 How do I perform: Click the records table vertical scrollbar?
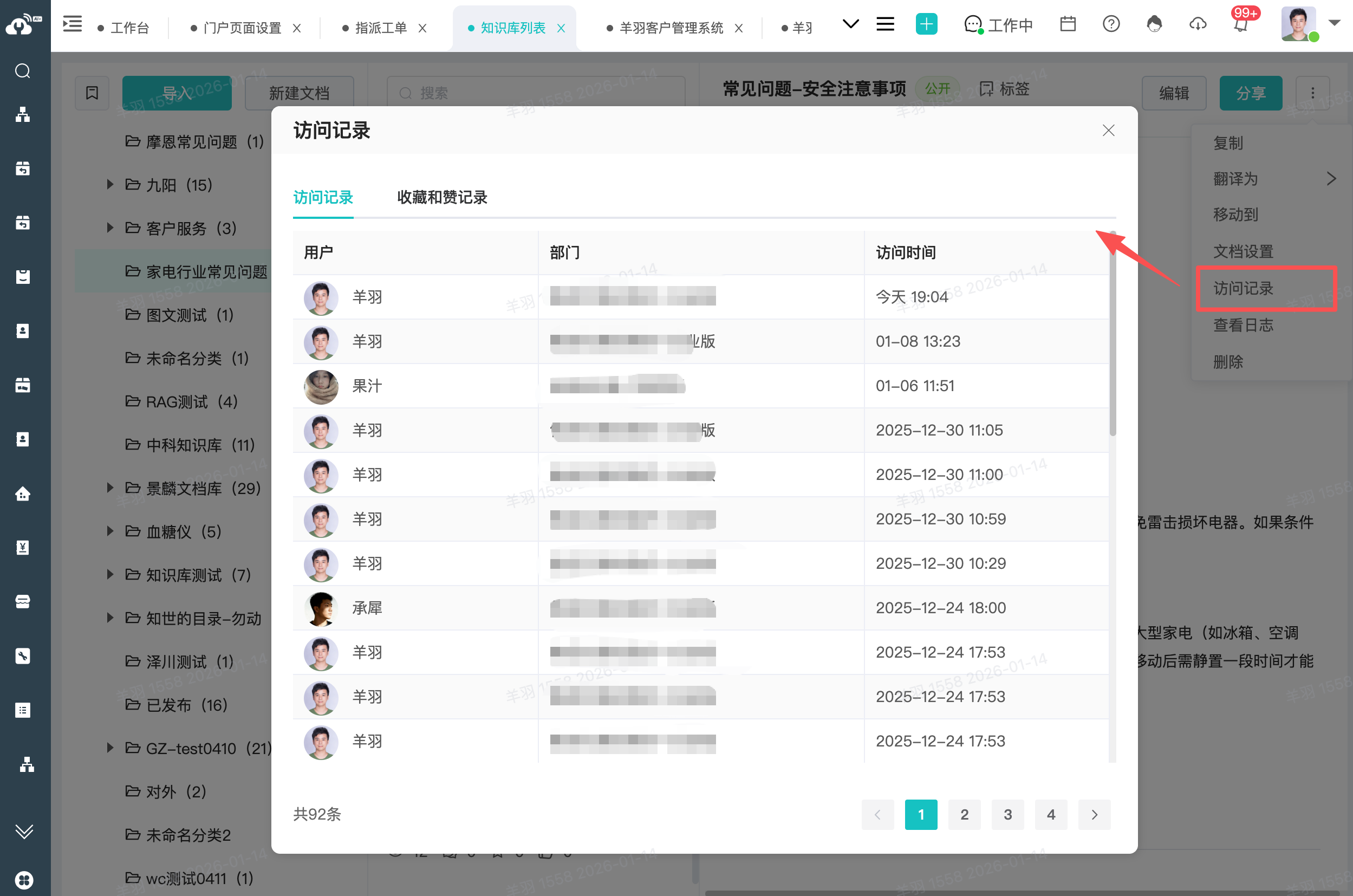click(1112, 343)
